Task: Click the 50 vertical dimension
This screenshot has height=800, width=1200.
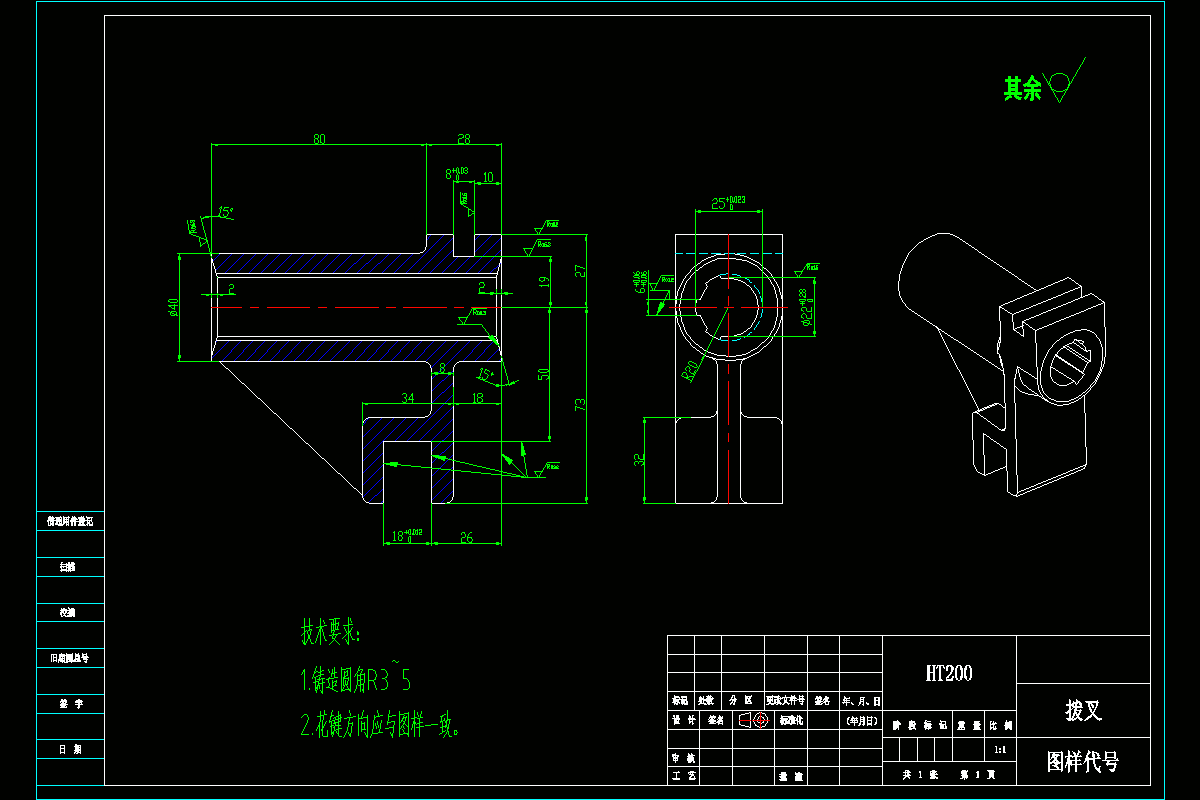Action: click(x=544, y=375)
